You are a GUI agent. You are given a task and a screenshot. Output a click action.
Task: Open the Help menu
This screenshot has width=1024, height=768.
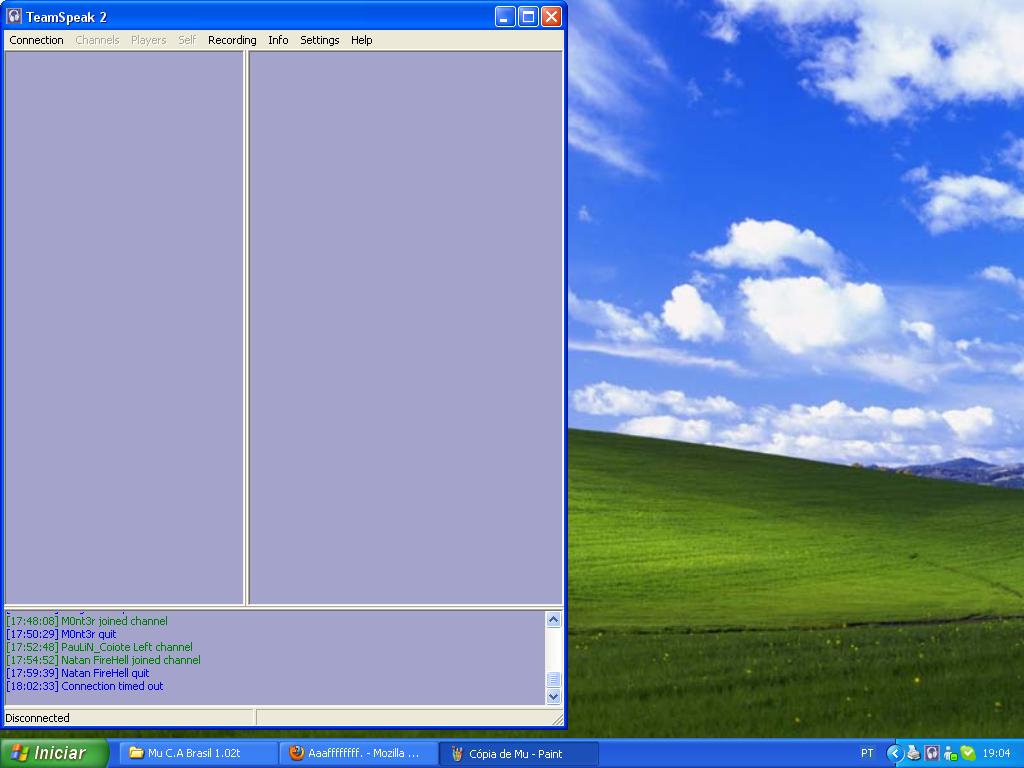point(361,40)
